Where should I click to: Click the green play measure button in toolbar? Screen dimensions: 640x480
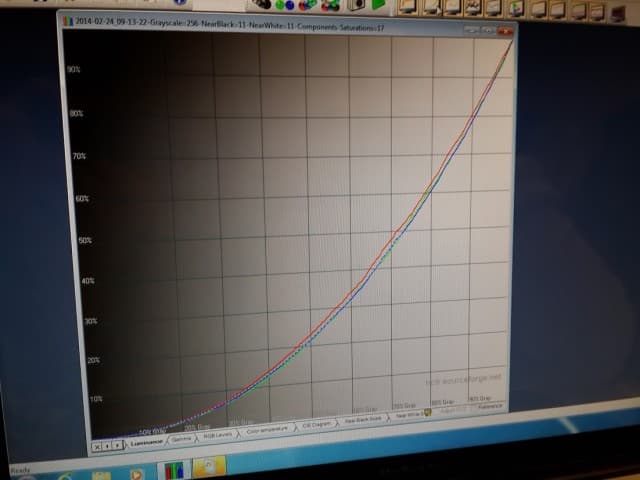point(379,4)
